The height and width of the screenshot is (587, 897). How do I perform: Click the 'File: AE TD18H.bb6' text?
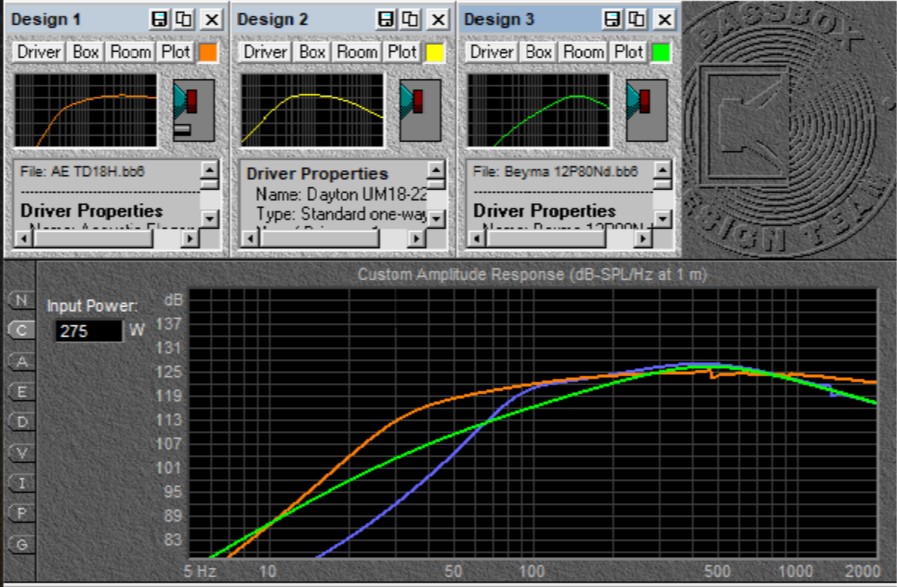(x=82, y=171)
